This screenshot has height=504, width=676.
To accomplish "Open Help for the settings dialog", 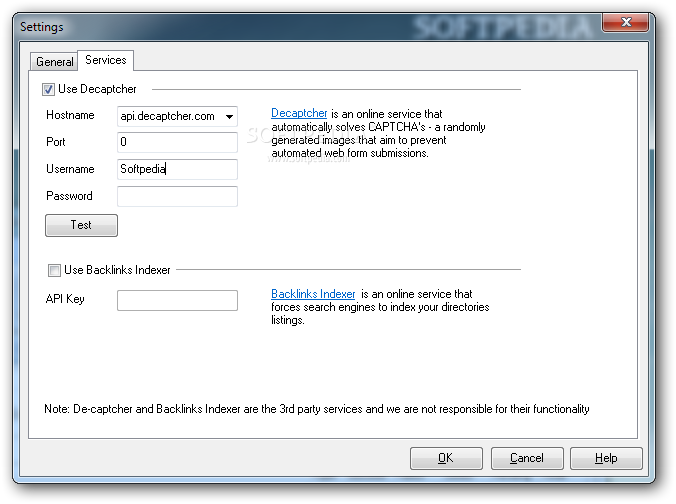I will pyautogui.click(x=606, y=458).
